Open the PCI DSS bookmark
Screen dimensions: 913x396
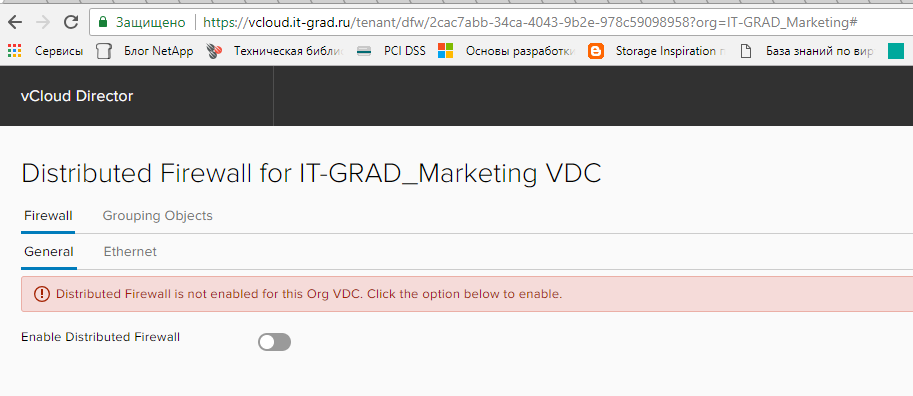(x=391, y=51)
